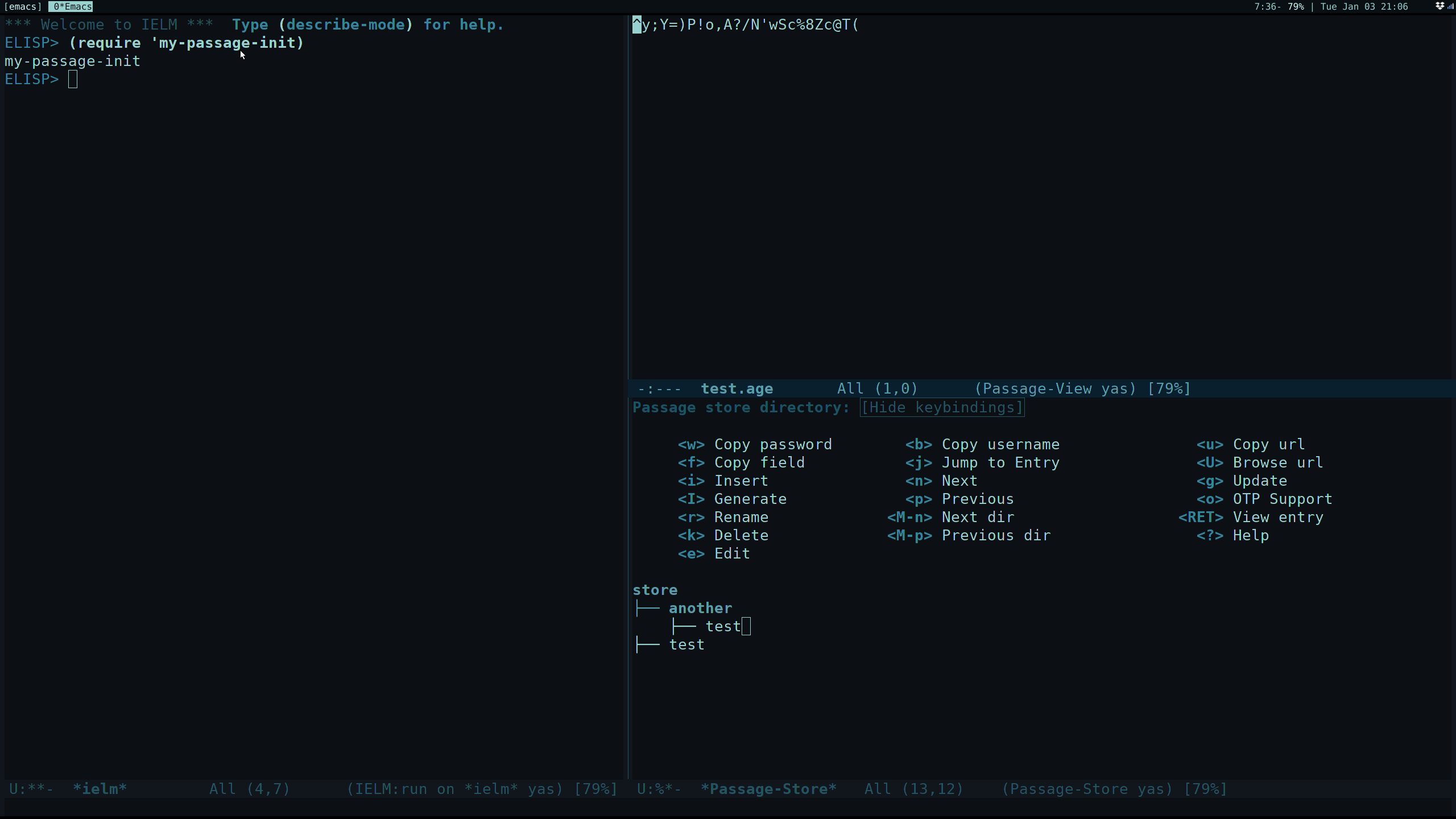Viewport: 1456px width, 819px height.
Task: Click the ELISP prompt input line
Action: coord(73,79)
